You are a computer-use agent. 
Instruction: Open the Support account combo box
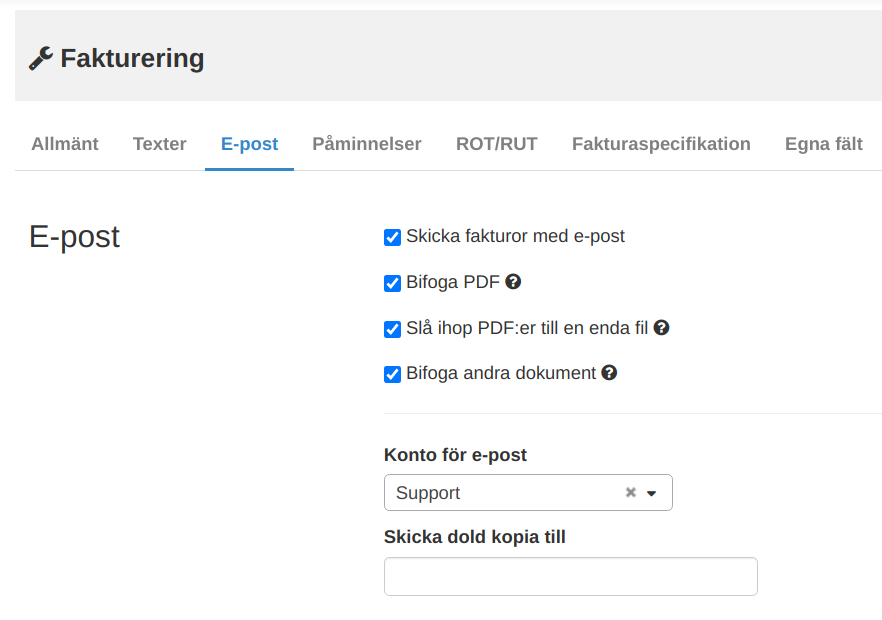[x=528, y=492]
